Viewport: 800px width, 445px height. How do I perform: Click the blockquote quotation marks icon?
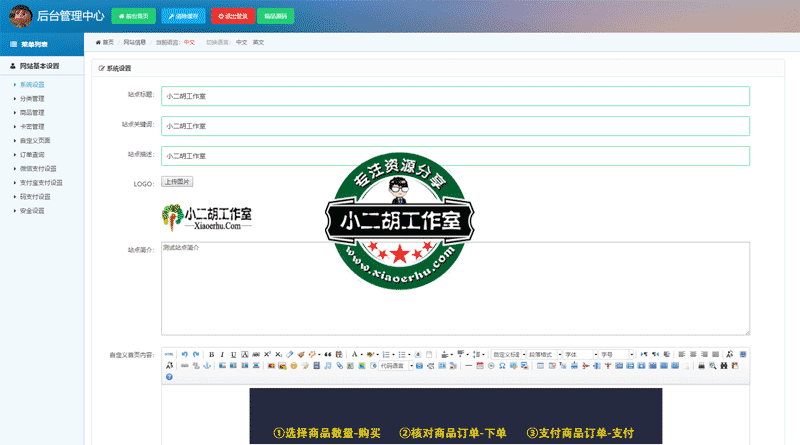point(328,354)
